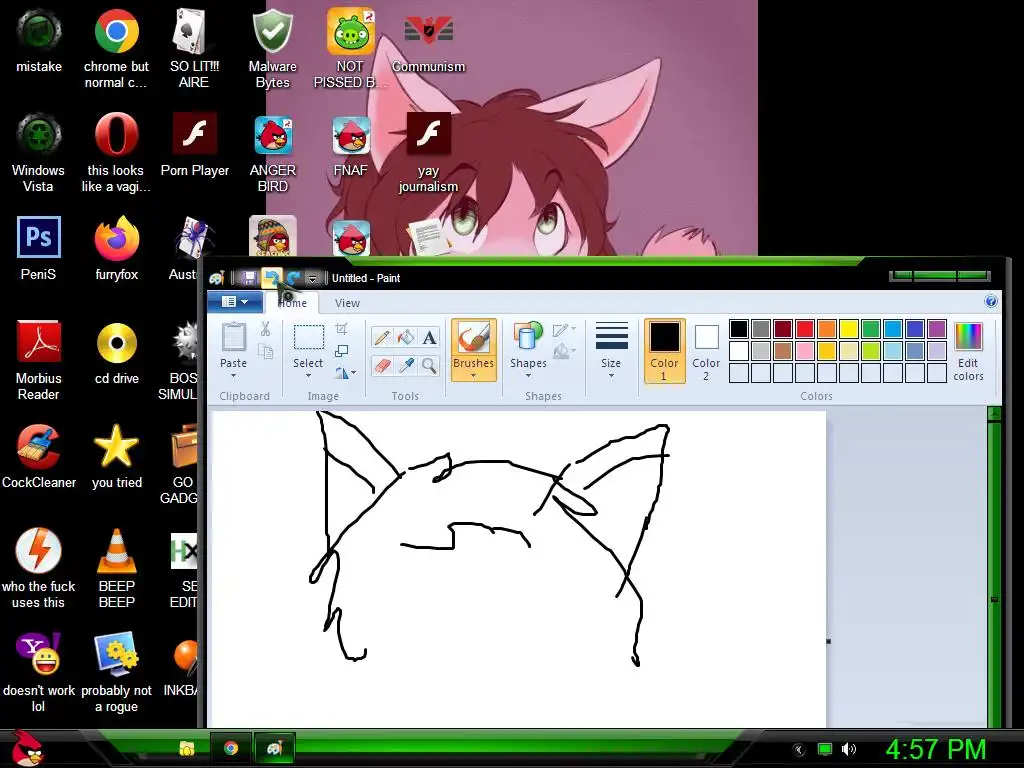Click the Cut scissors icon

(x=265, y=328)
